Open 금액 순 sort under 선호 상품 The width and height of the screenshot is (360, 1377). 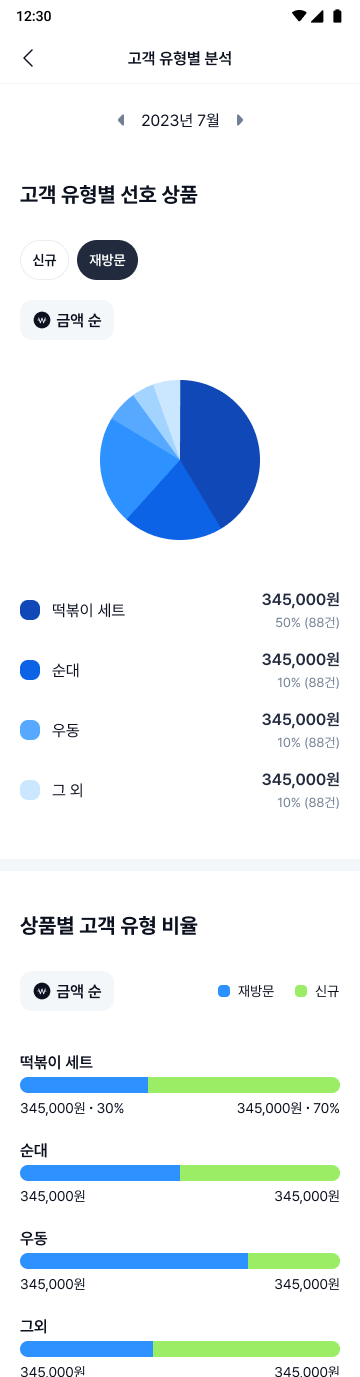point(67,320)
